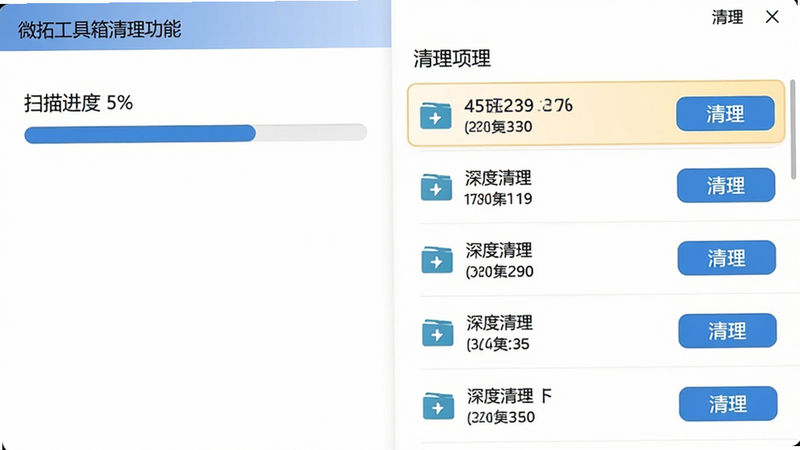This screenshot has width=800, height=450.
Task: Click 清理 button in bottom list row
Action: click(728, 404)
